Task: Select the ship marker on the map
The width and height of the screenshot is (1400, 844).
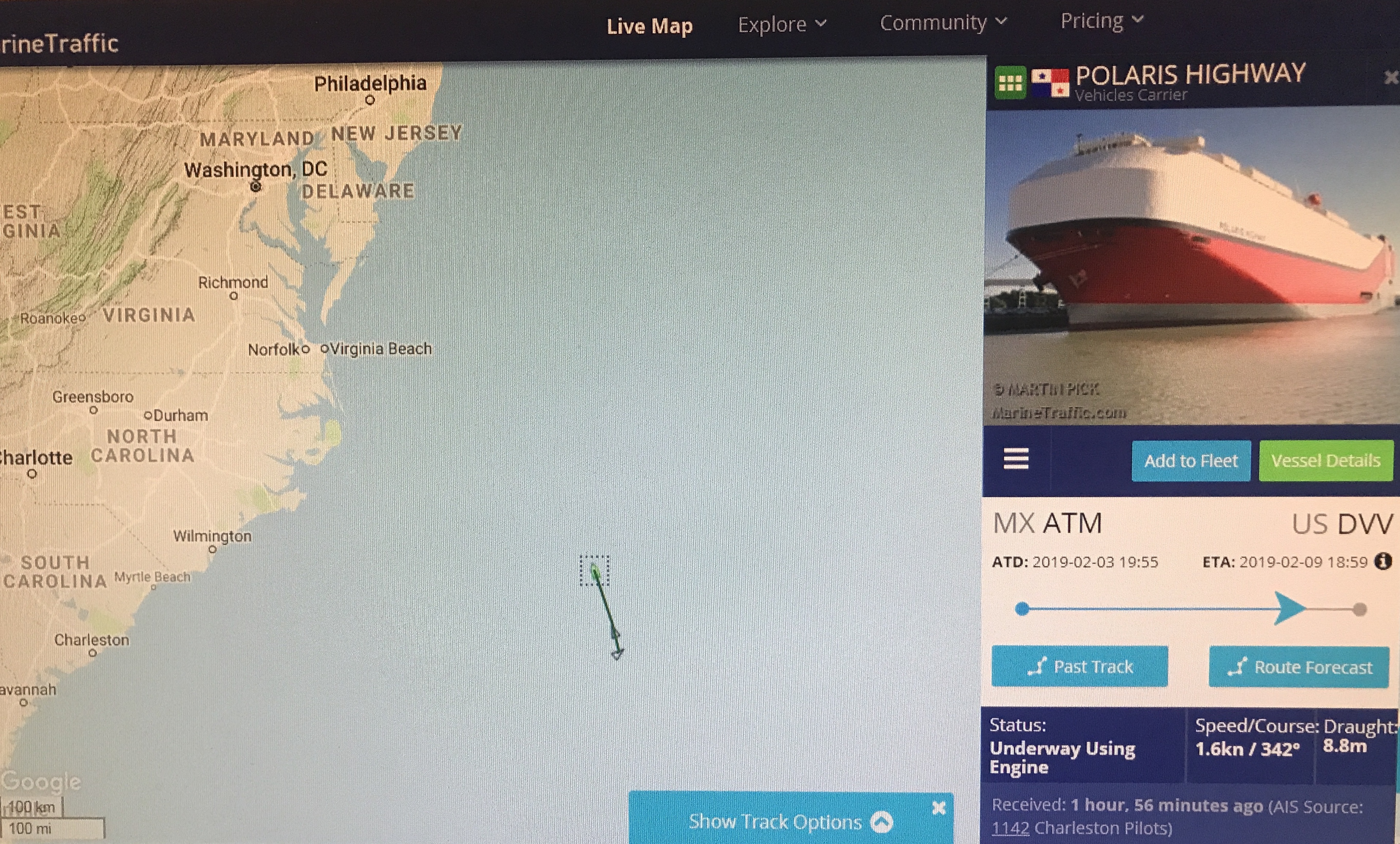Action: coord(594,571)
